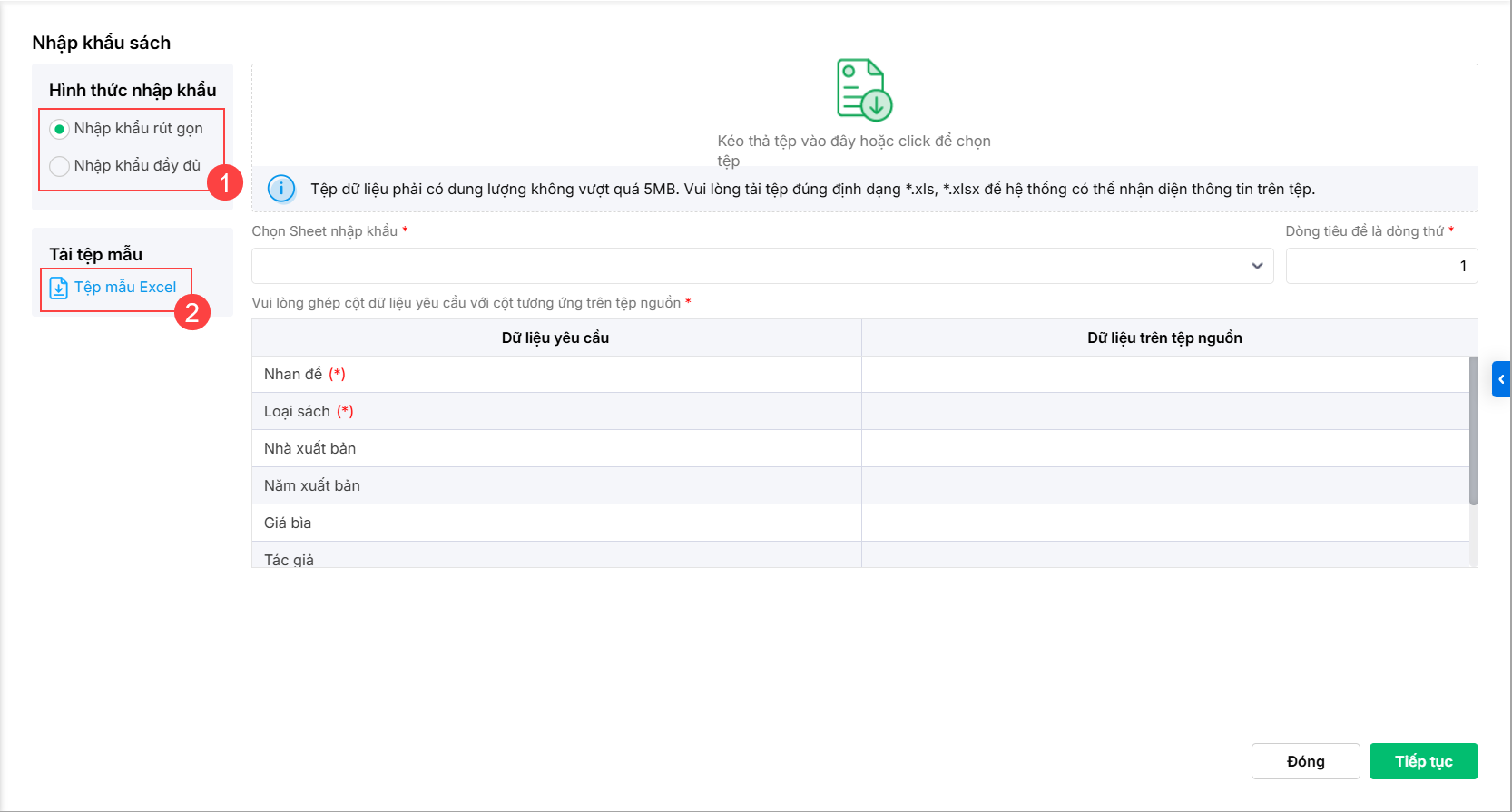Viewport: 1512px width, 812px height.
Task: Expand the blue side panel arrow tab
Action: [x=1501, y=379]
